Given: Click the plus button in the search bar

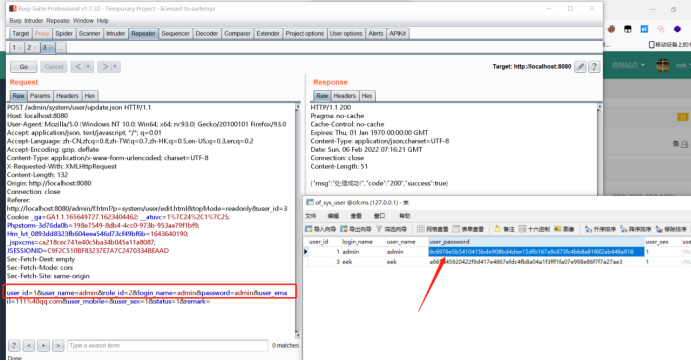Looking at the screenshot, I should [x=43, y=346].
